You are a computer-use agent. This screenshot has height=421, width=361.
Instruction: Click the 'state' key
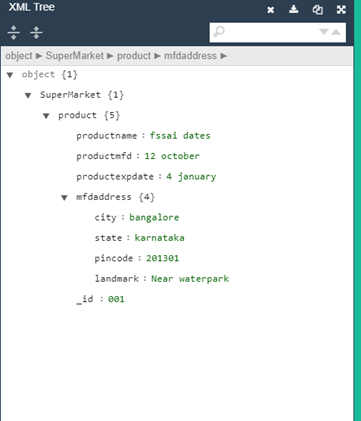(108, 238)
